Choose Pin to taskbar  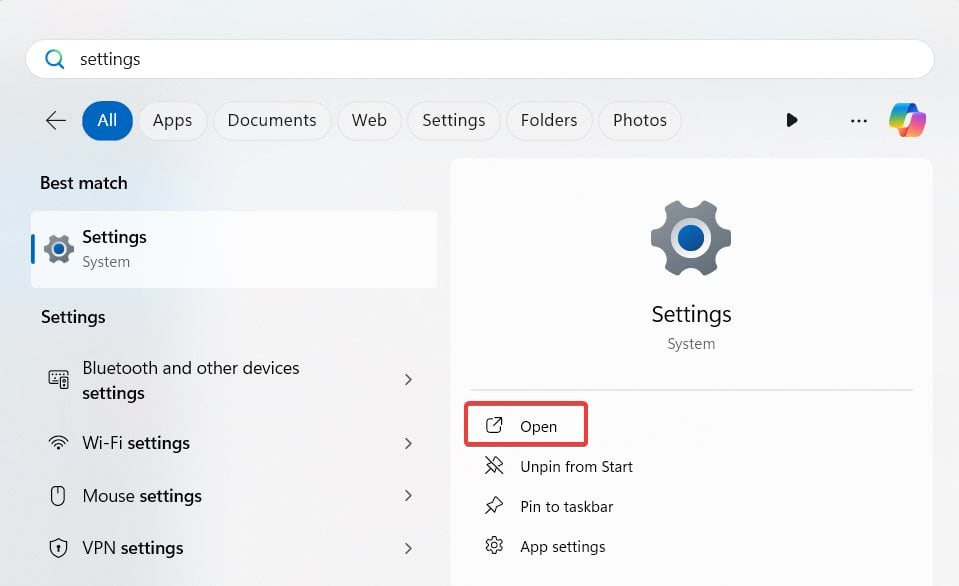coord(566,507)
